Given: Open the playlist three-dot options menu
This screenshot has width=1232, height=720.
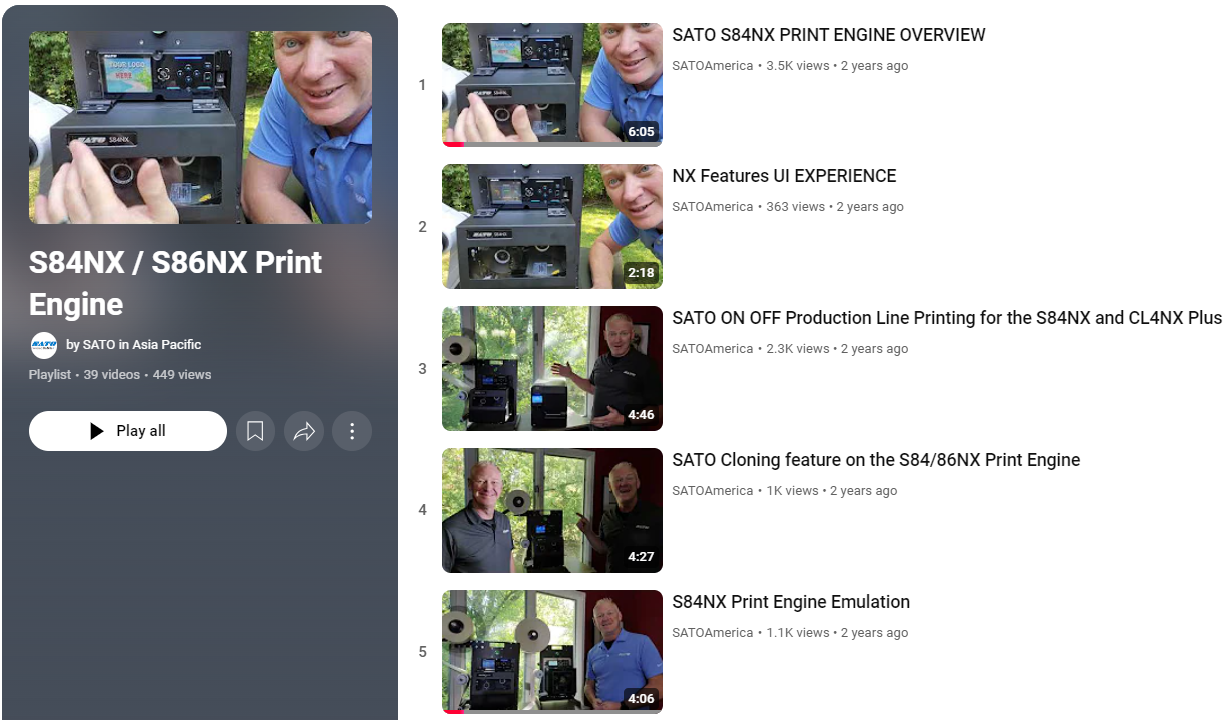Looking at the screenshot, I should pos(352,431).
